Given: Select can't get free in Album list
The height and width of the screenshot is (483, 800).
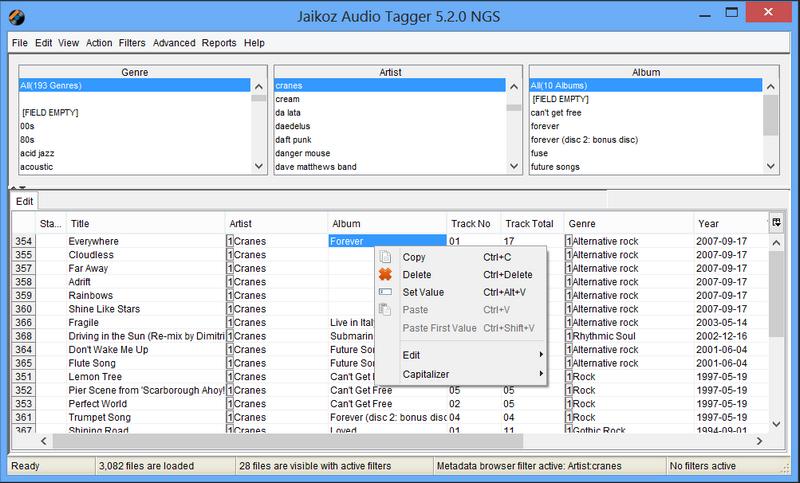Looking at the screenshot, I should click(645, 112).
